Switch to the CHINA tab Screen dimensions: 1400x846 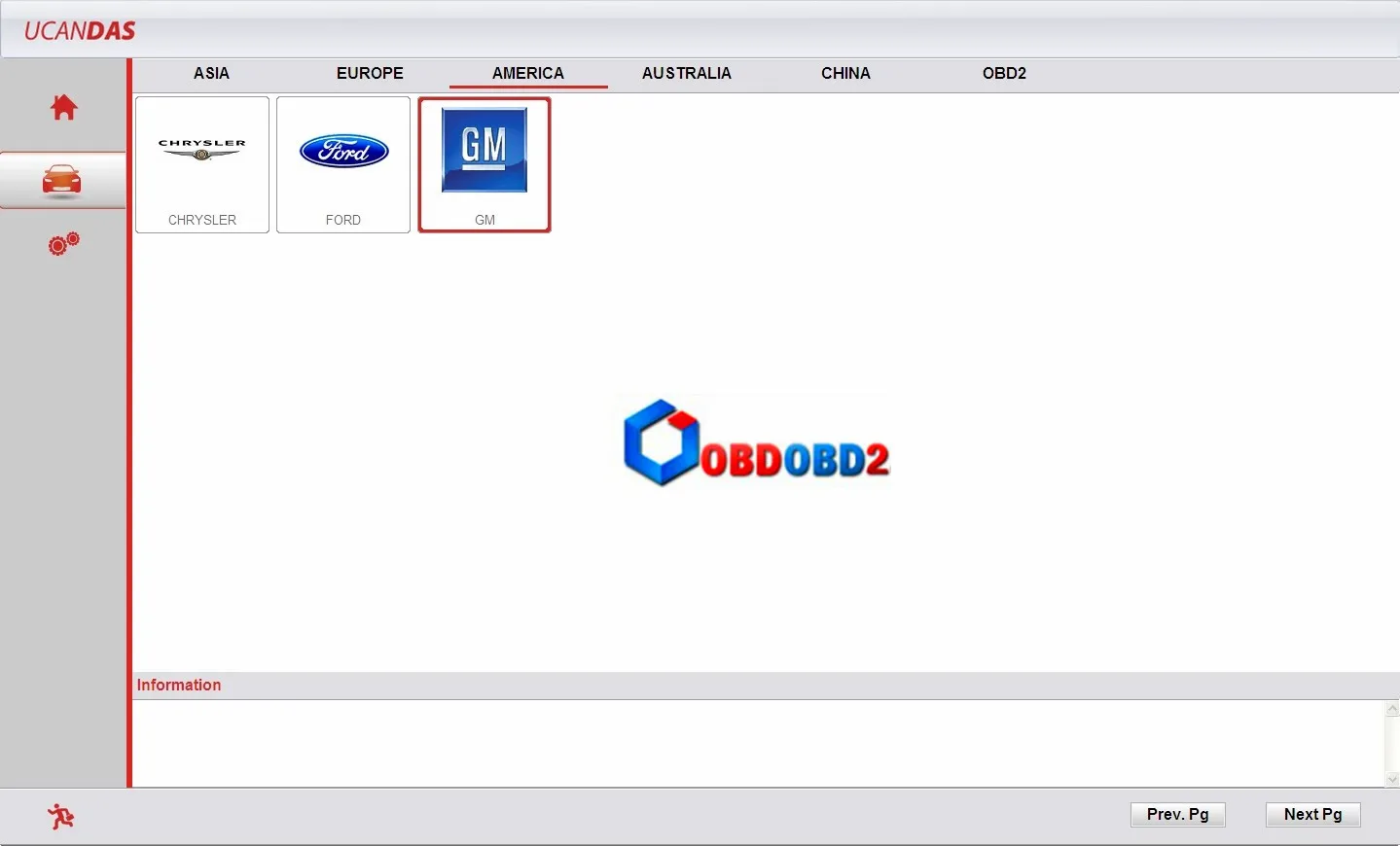coord(845,73)
